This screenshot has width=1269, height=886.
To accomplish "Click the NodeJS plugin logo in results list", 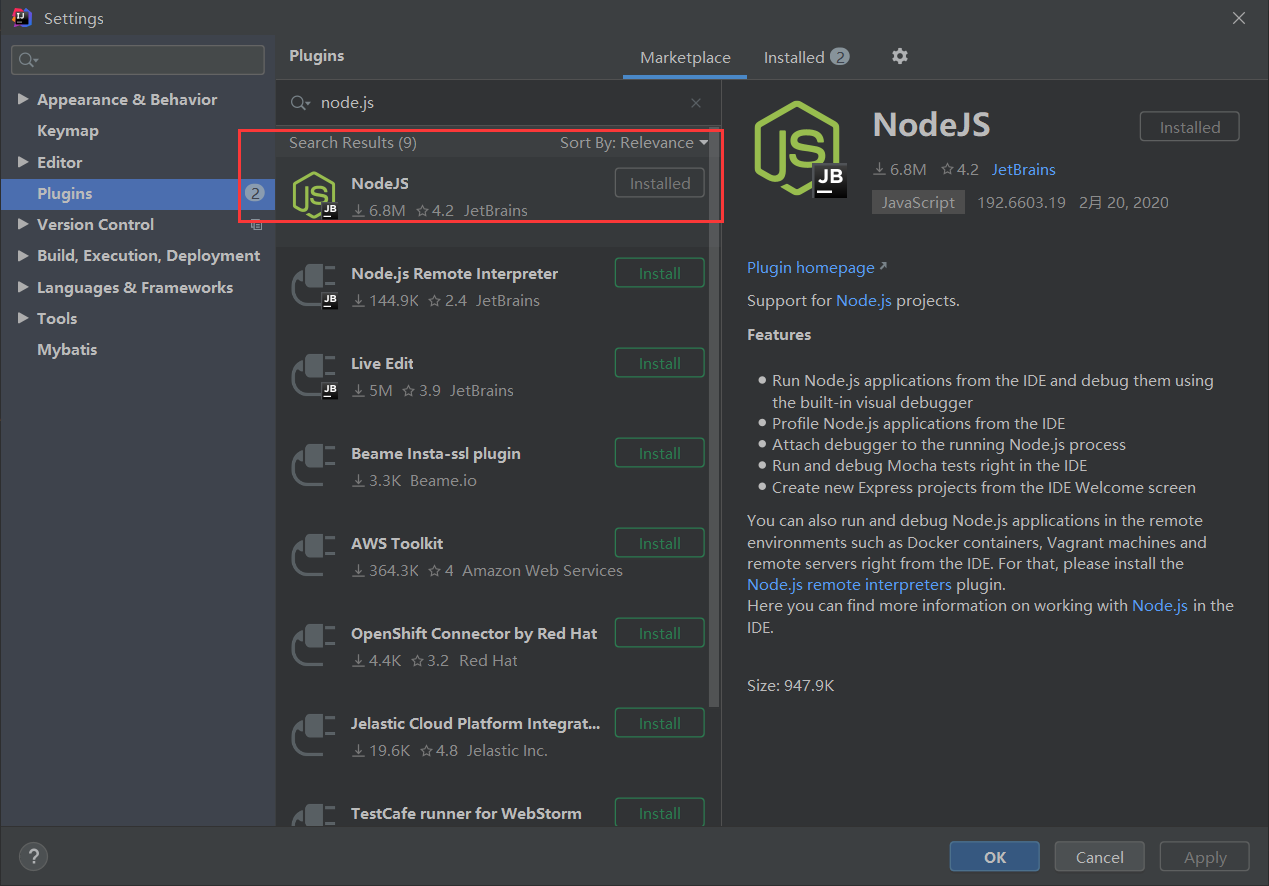I will click(x=314, y=195).
